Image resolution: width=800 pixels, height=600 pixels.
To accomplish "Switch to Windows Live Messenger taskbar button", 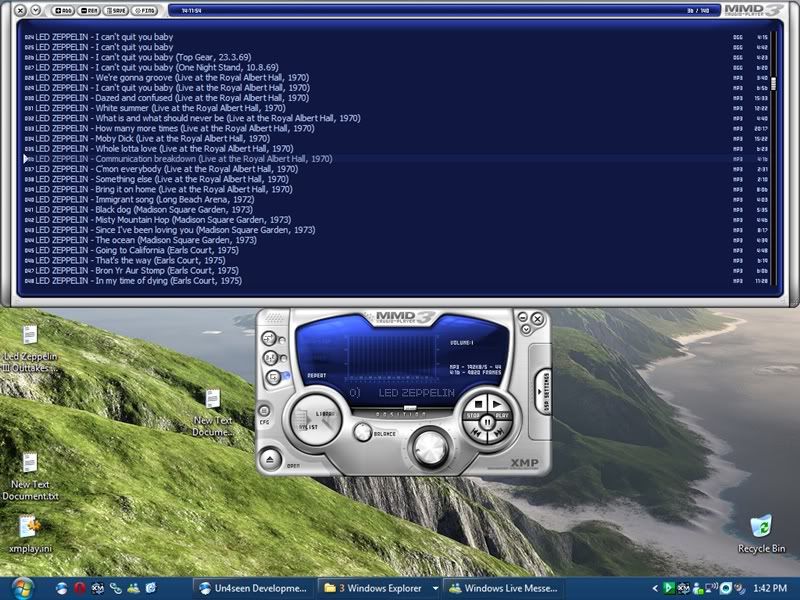I will tap(505, 588).
